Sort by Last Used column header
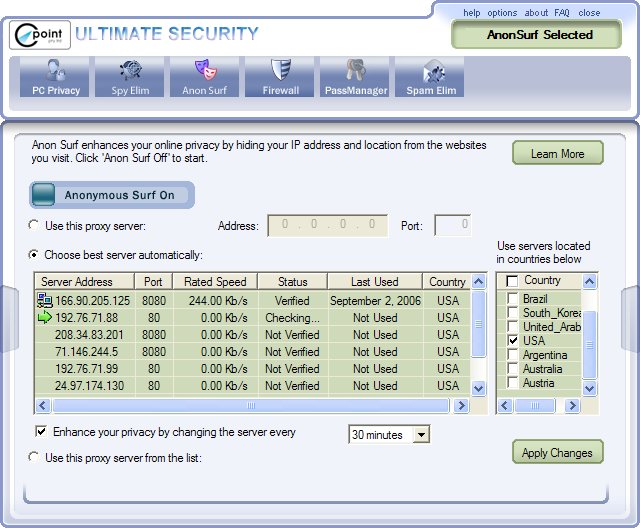The height and width of the screenshot is (528, 640). coord(375,282)
